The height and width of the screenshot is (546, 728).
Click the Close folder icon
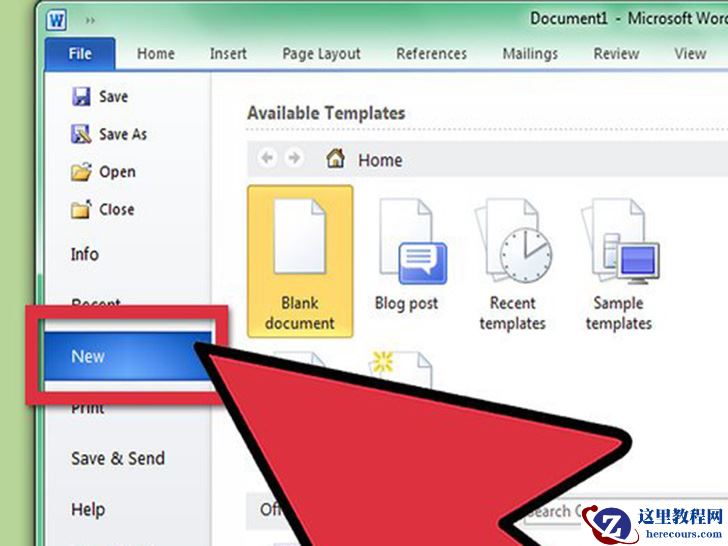click(81, 209)
